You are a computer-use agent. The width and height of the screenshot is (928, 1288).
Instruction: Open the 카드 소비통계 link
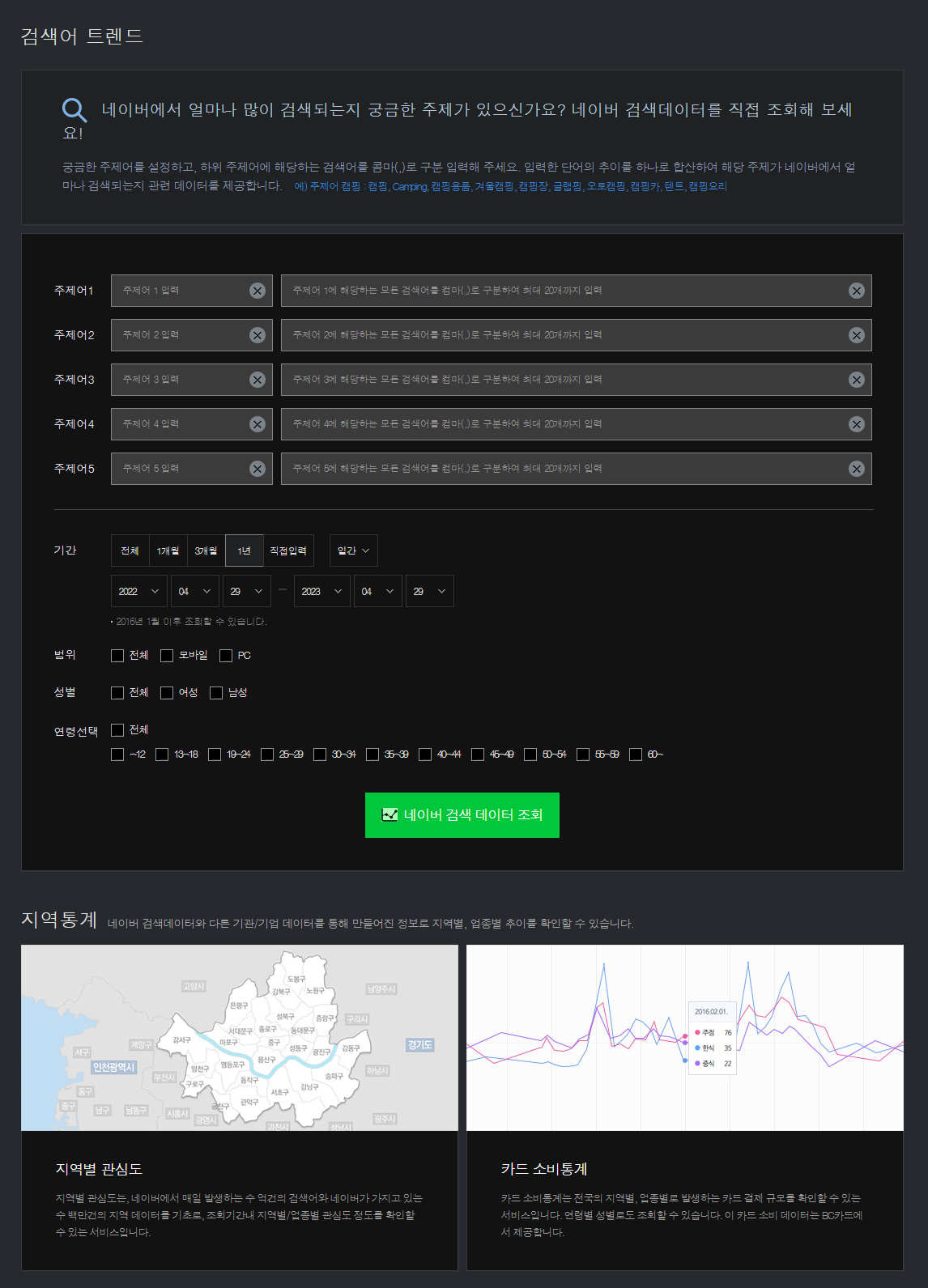(544, 1169)
